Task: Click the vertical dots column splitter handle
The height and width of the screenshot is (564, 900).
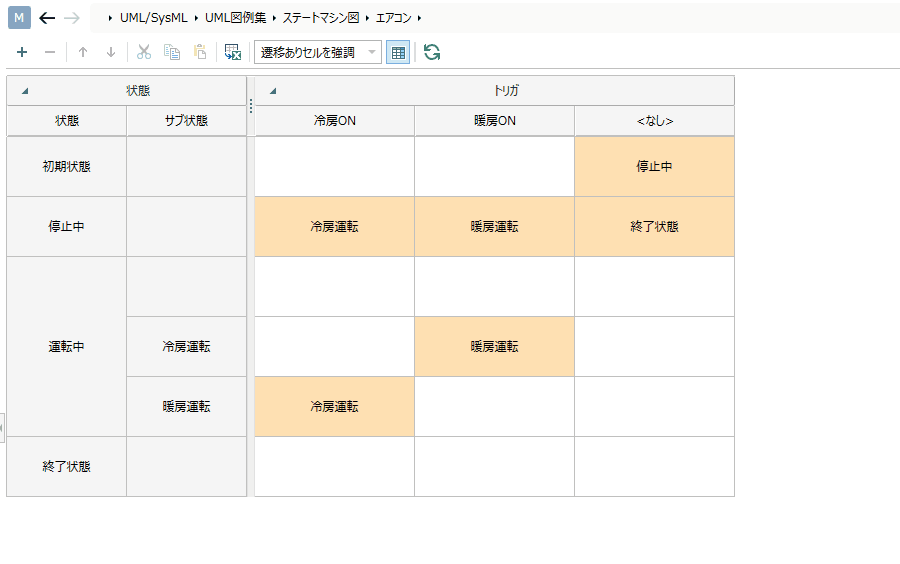Action: (x=251, y=106)
